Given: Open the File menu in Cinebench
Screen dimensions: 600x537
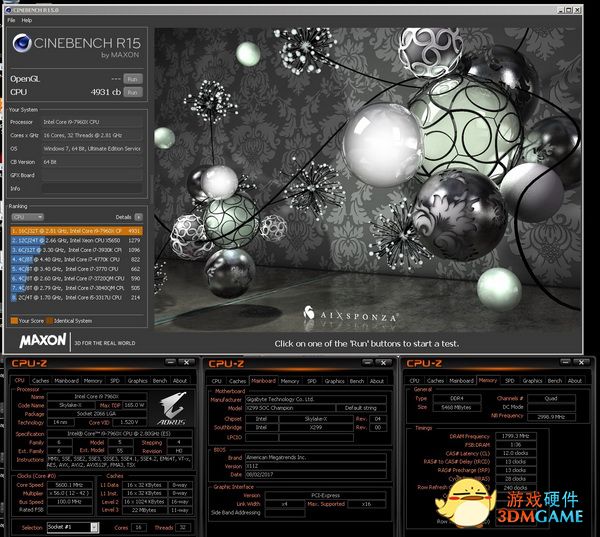Looking at the screenshot, I should (11, 20).
